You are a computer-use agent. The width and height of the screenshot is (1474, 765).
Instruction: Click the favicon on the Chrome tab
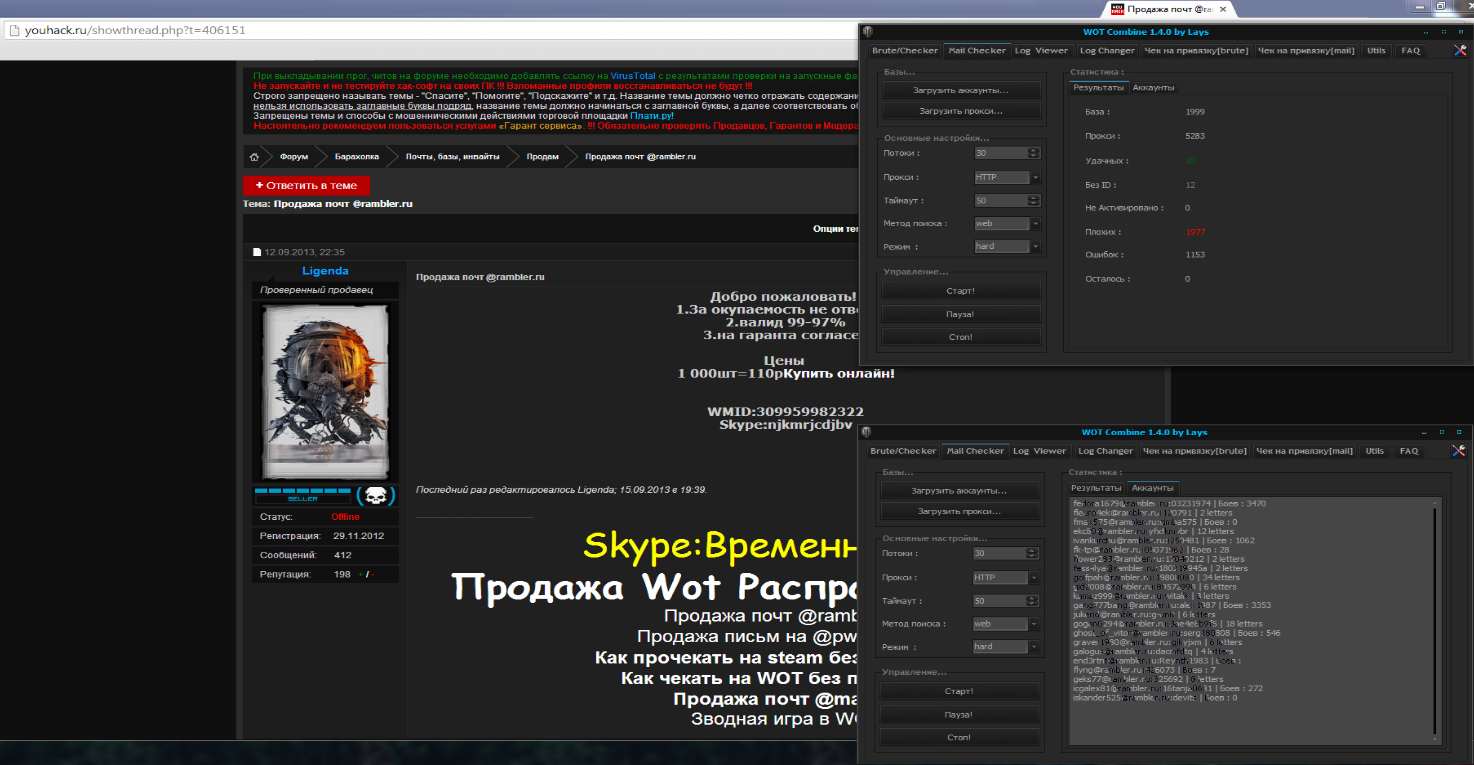[1117, 9]
